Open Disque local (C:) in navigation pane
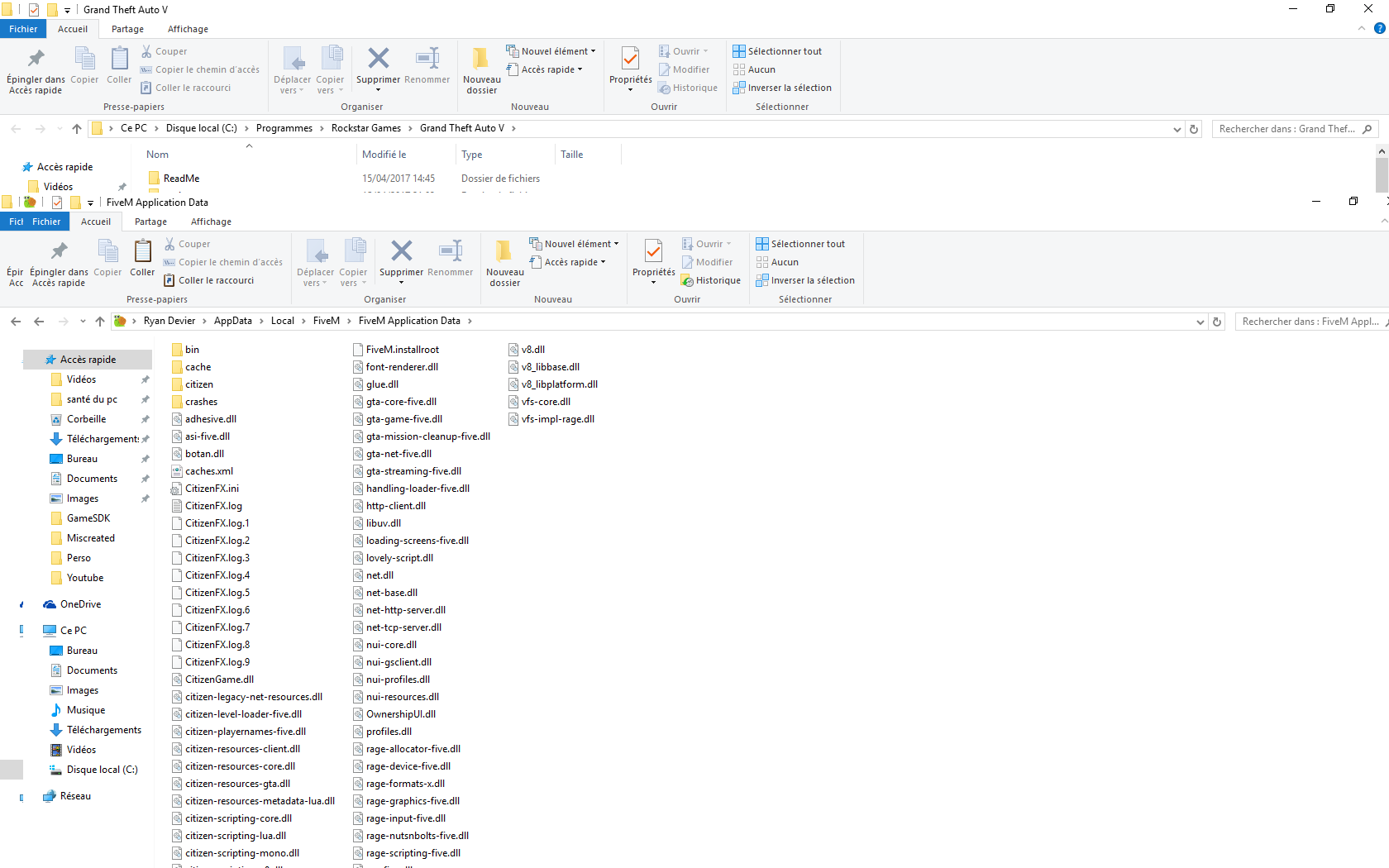1389x868 pixels. pos(93,770)
